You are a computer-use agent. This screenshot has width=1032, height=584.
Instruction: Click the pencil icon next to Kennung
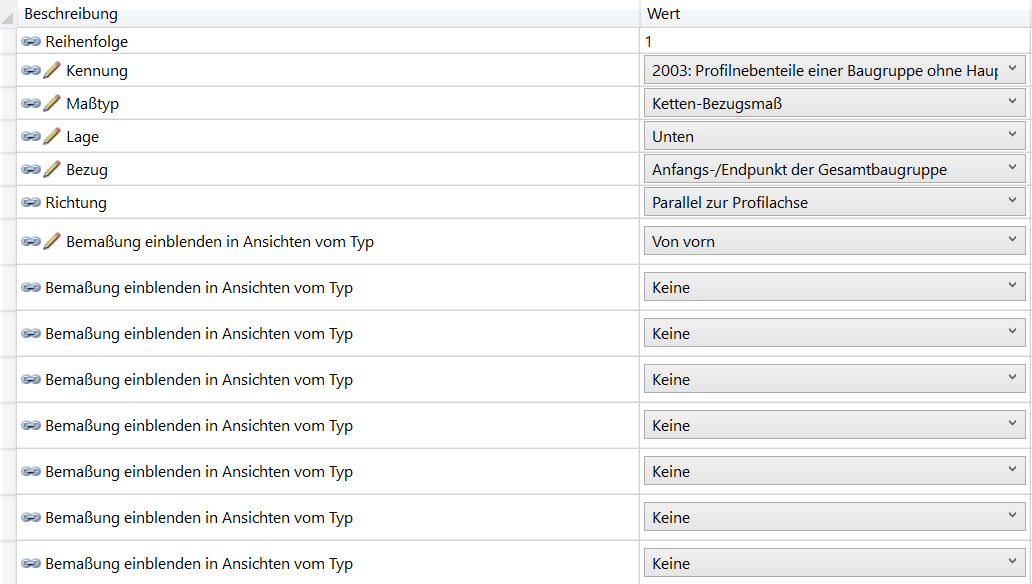[52, 70]
